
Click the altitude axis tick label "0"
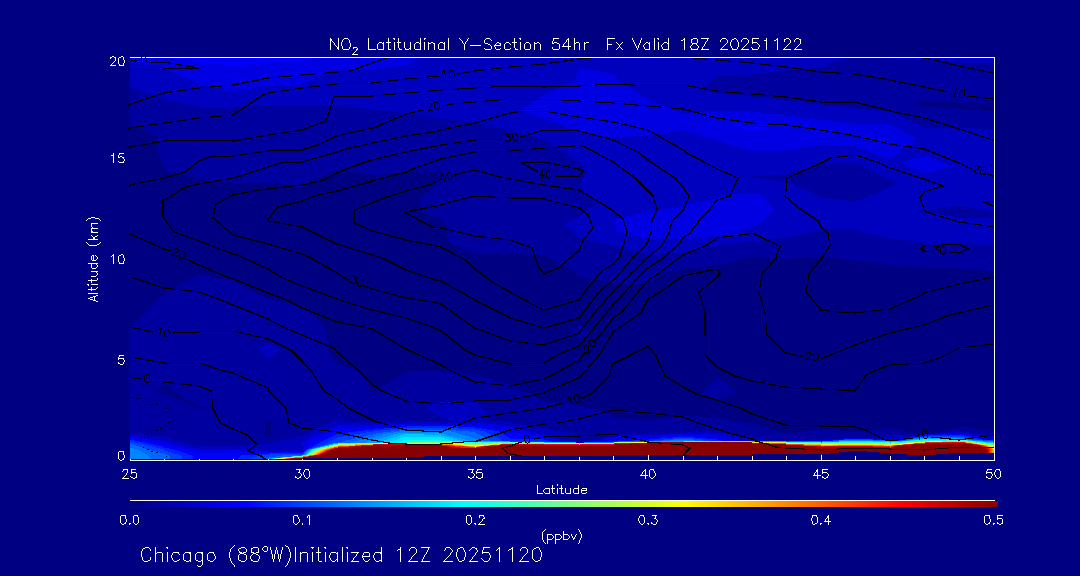(x=122, y=455)
